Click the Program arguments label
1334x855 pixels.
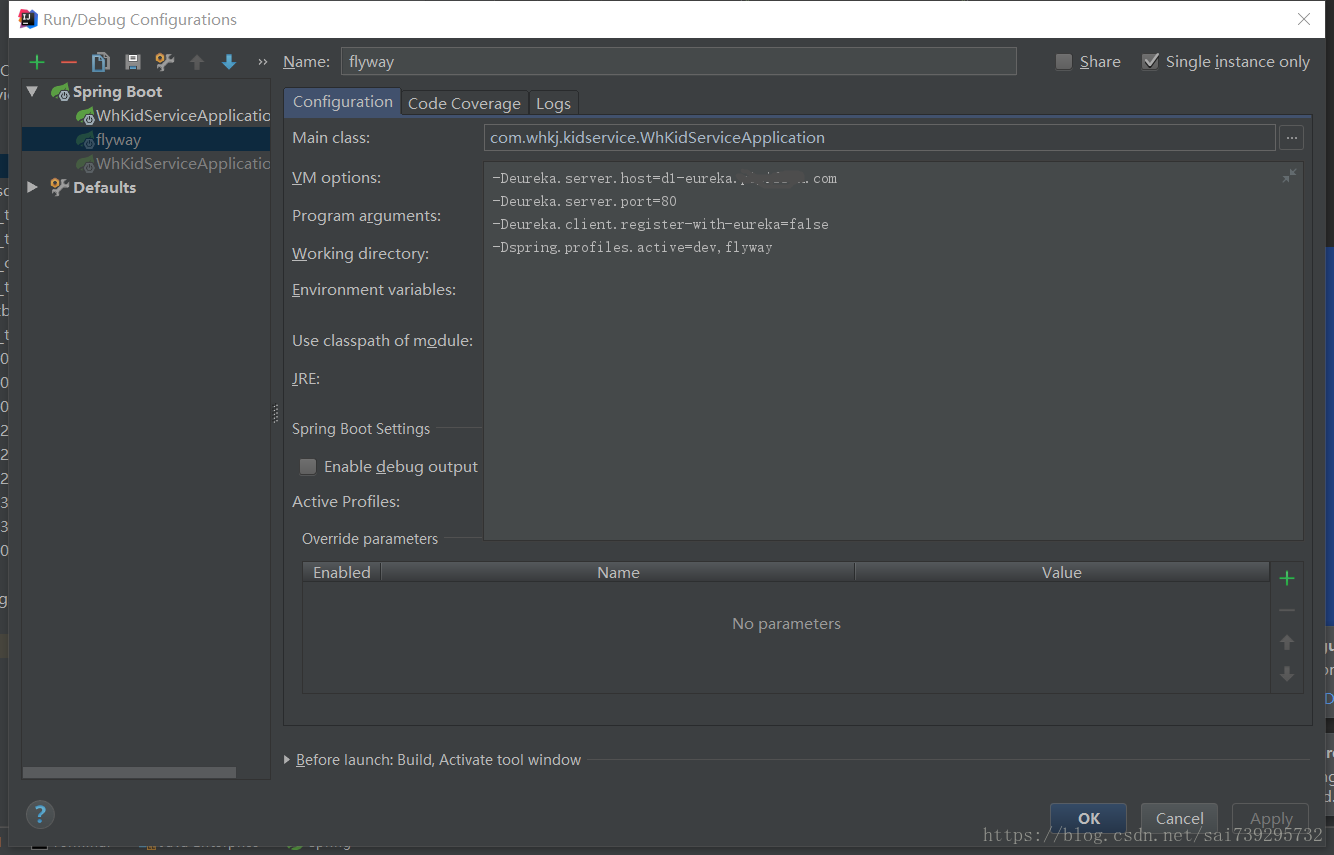tap(366, 215)
